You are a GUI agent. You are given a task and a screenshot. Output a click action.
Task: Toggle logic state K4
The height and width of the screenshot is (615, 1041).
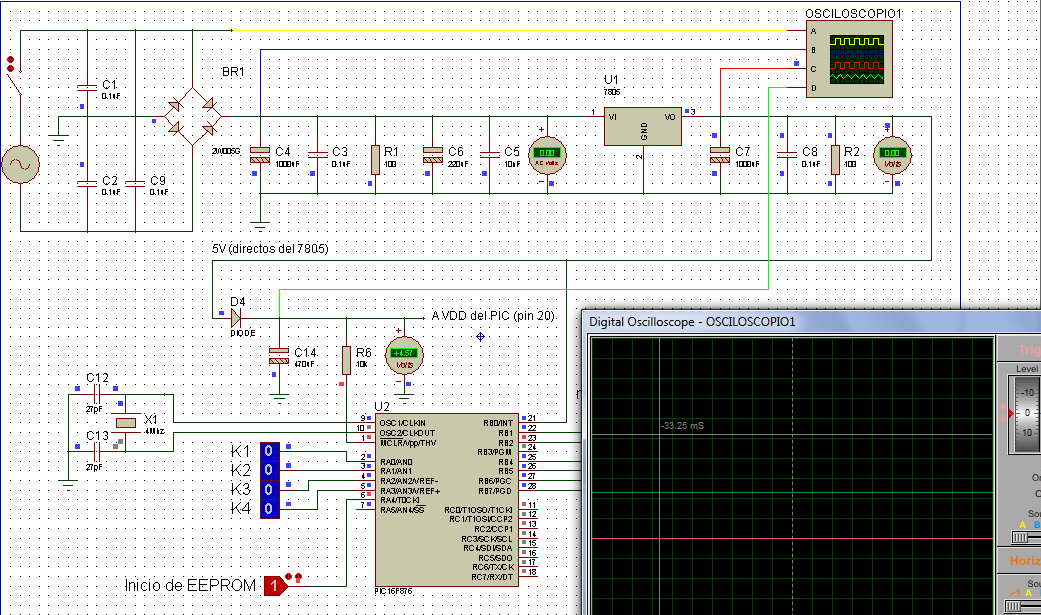point(270,509)
